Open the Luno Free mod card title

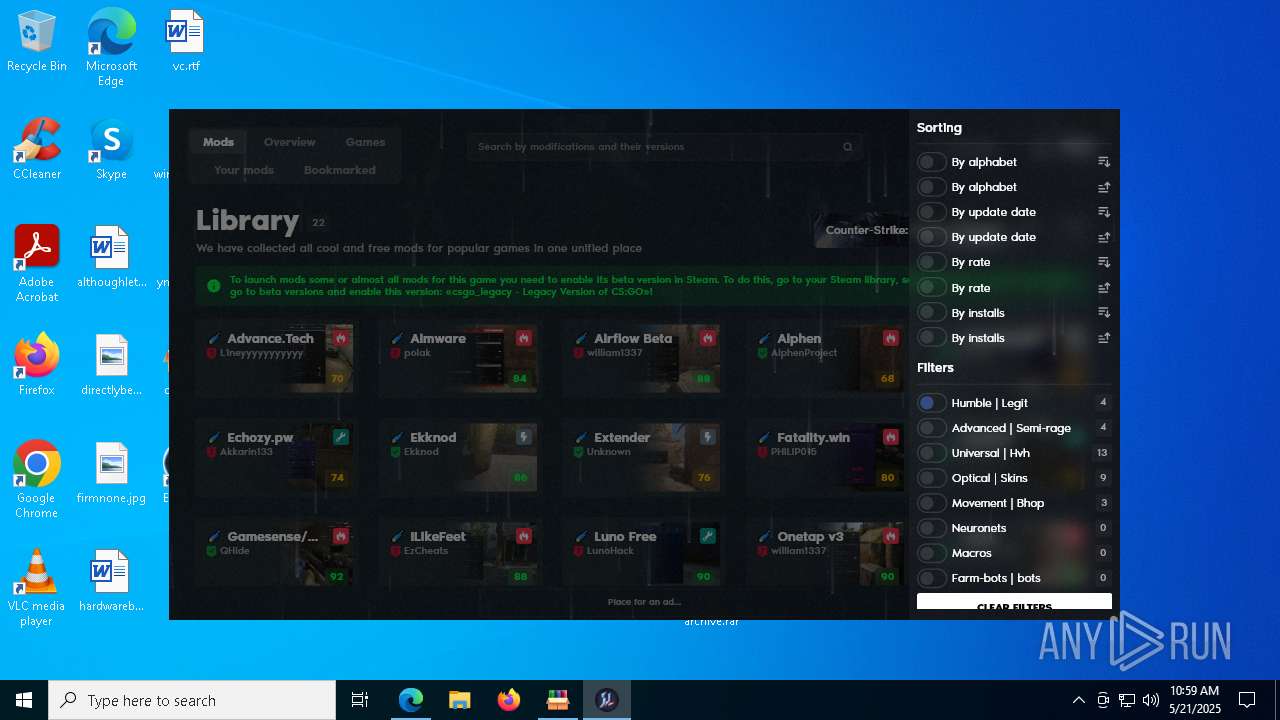pyautogui.click(x=625, y=537)
